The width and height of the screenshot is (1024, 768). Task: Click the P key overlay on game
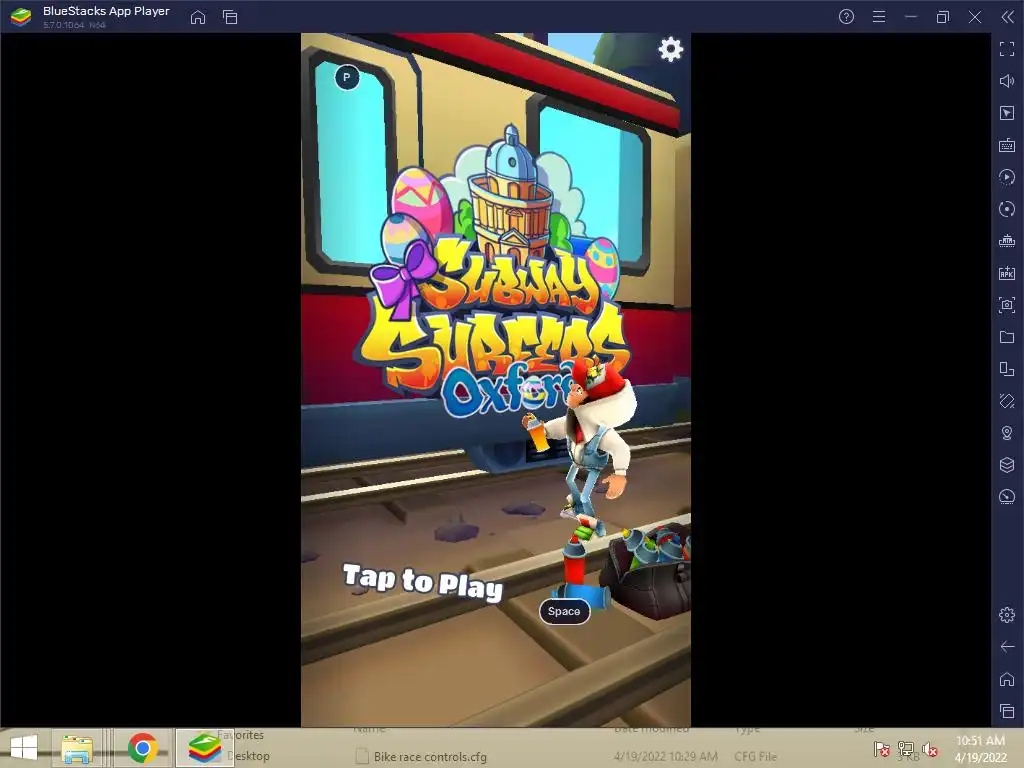[347, 78]
